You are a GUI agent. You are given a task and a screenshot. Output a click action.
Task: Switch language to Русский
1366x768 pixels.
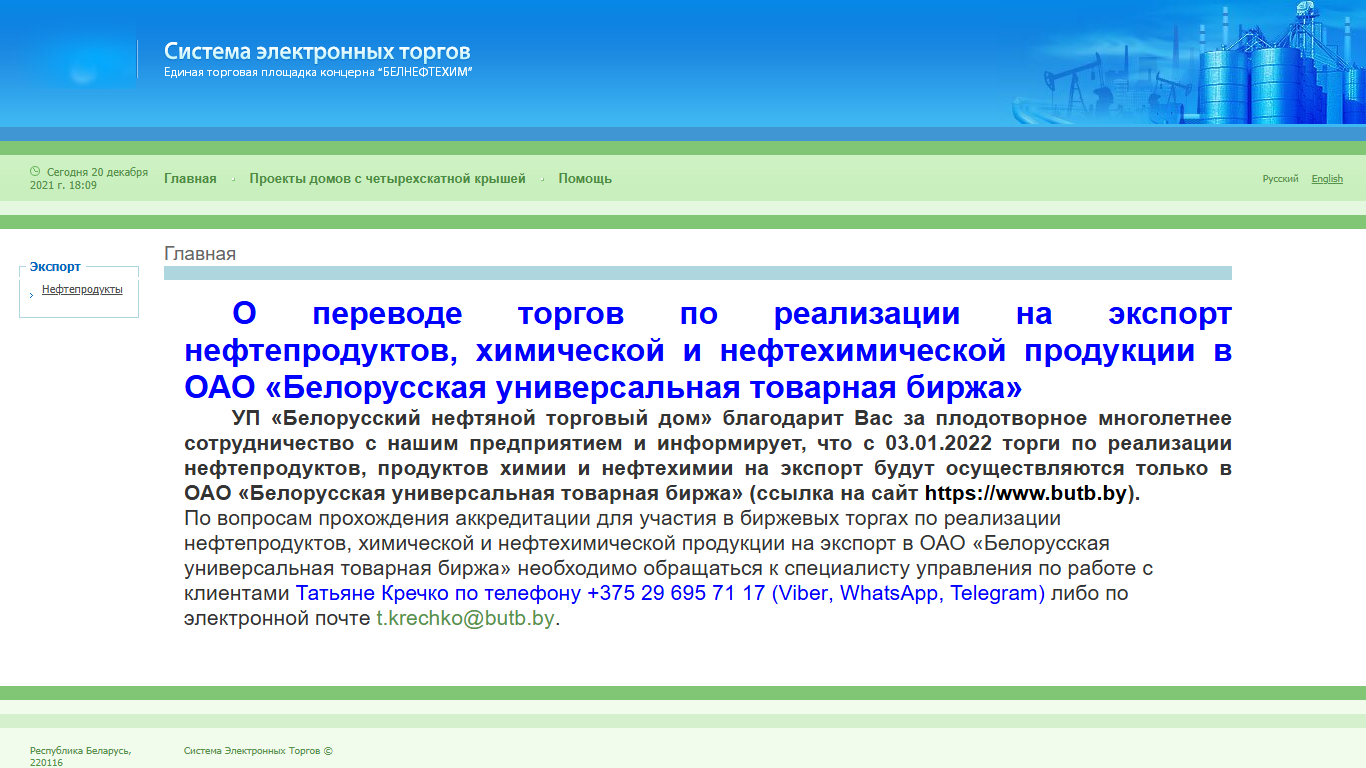point(1280,179)
